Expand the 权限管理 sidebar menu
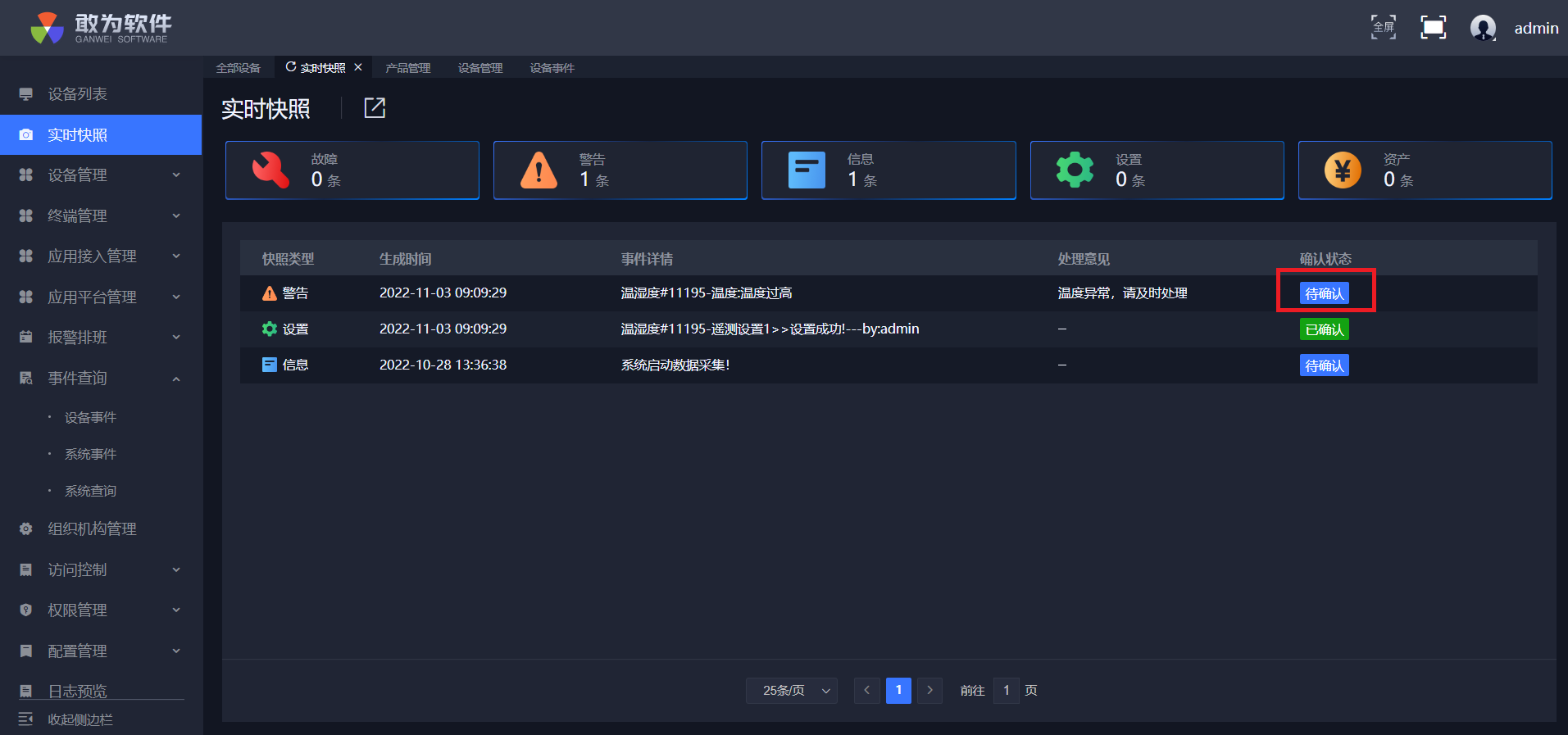Screen dimensions: 1568x735 pyautogui.click(x=100, y=610)
